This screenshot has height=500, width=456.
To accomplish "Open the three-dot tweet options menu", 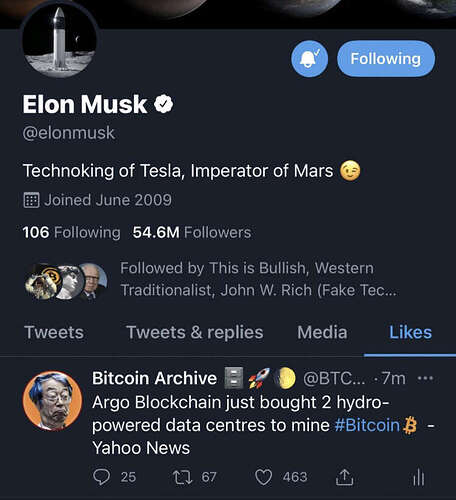I will (x=425, y=378).
